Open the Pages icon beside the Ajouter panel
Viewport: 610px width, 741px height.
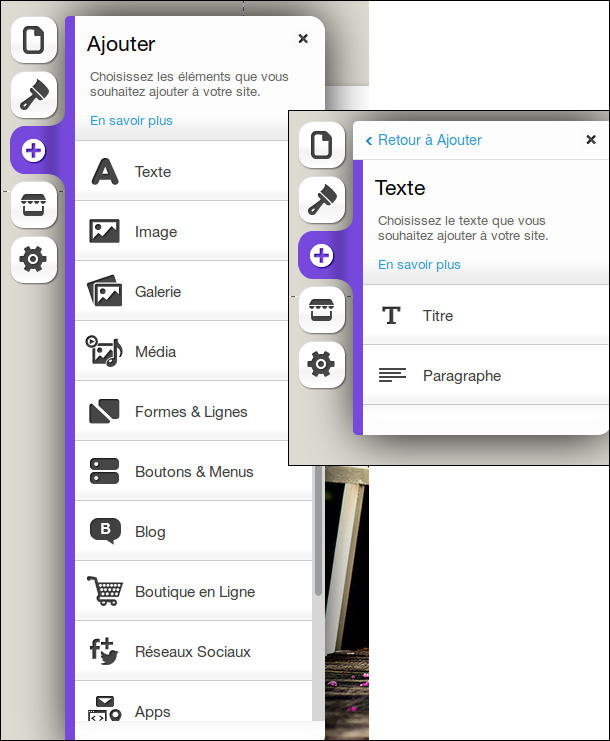coord(33,40)
